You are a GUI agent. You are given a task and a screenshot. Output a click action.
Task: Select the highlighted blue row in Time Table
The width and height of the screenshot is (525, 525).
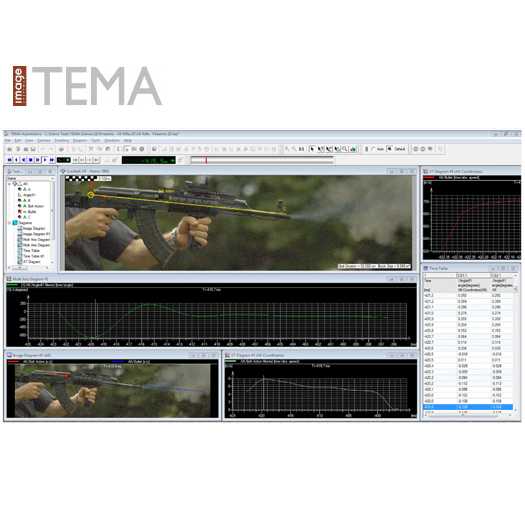(468, 407)
